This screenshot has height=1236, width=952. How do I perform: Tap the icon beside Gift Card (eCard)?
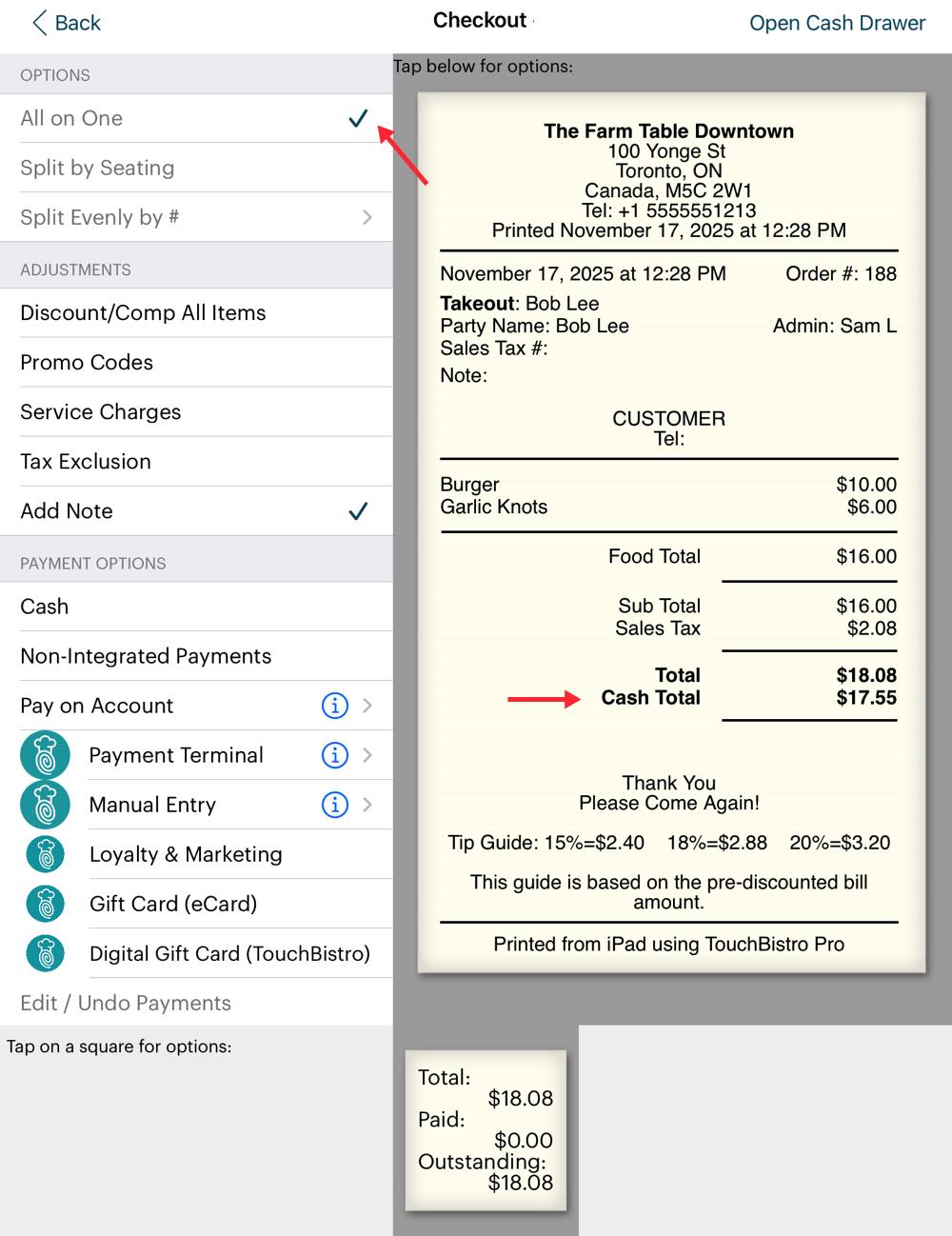click(x=46, y=904)
